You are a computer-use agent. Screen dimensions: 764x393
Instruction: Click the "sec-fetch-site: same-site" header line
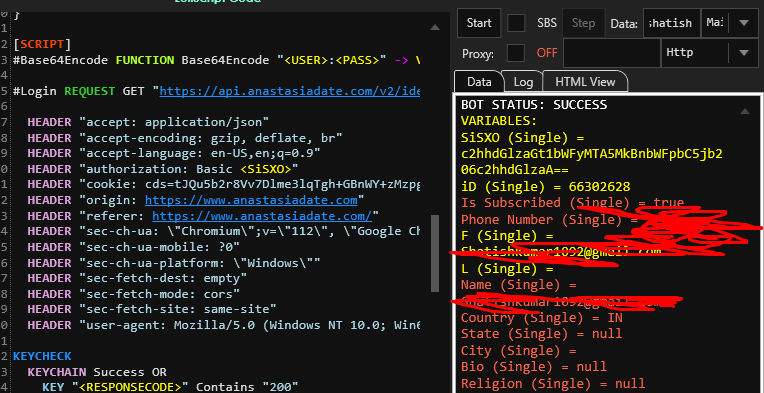[x=152, y=309]
